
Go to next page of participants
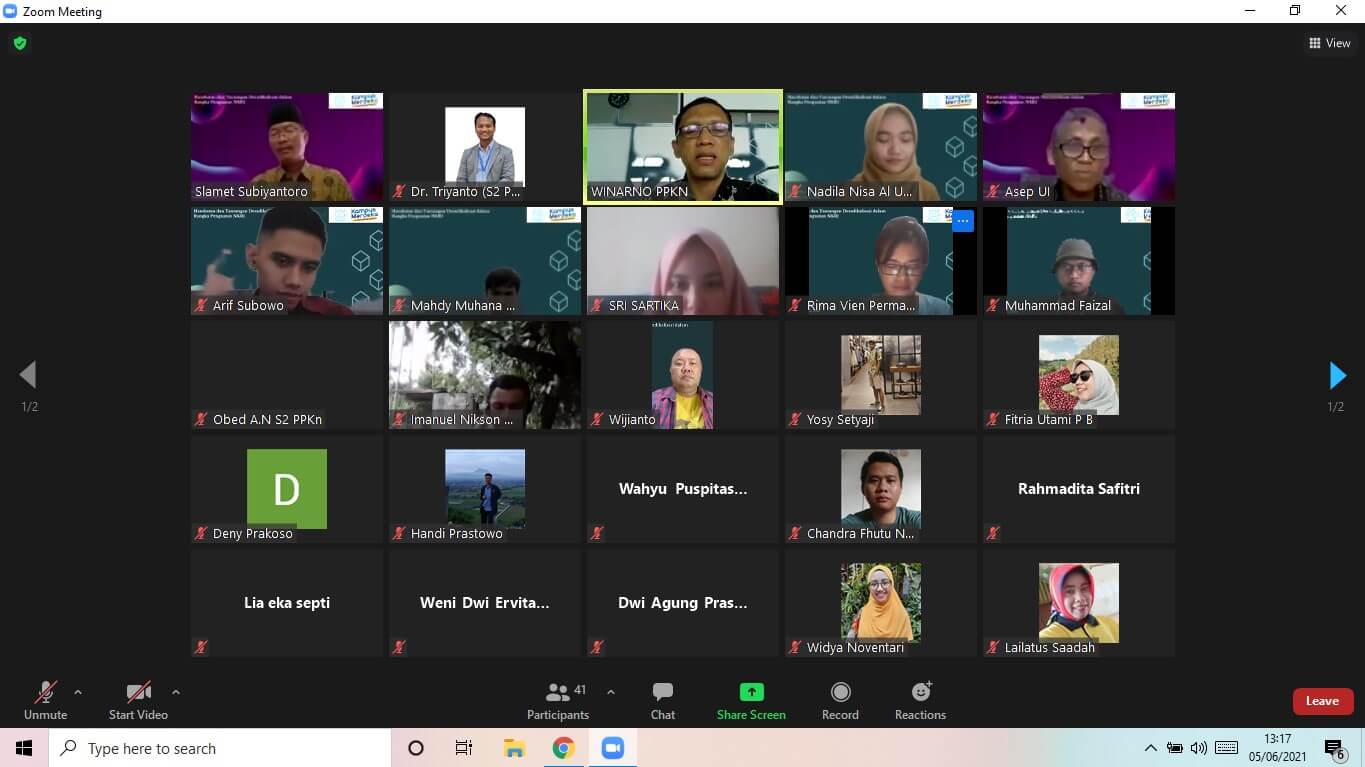pyautogui.click(x=1337, y=376)
